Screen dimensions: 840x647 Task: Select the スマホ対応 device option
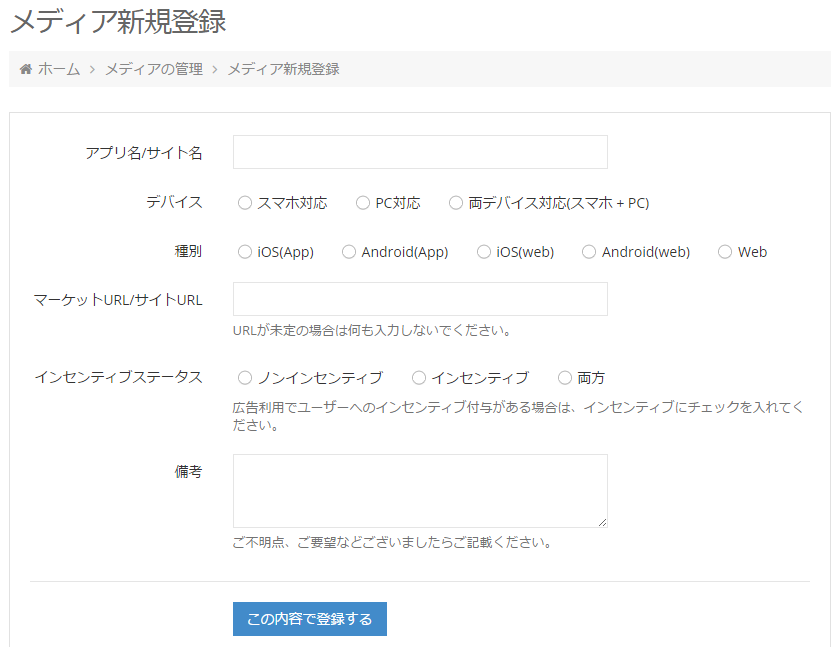pyautogui.click(x=245, y=202)
